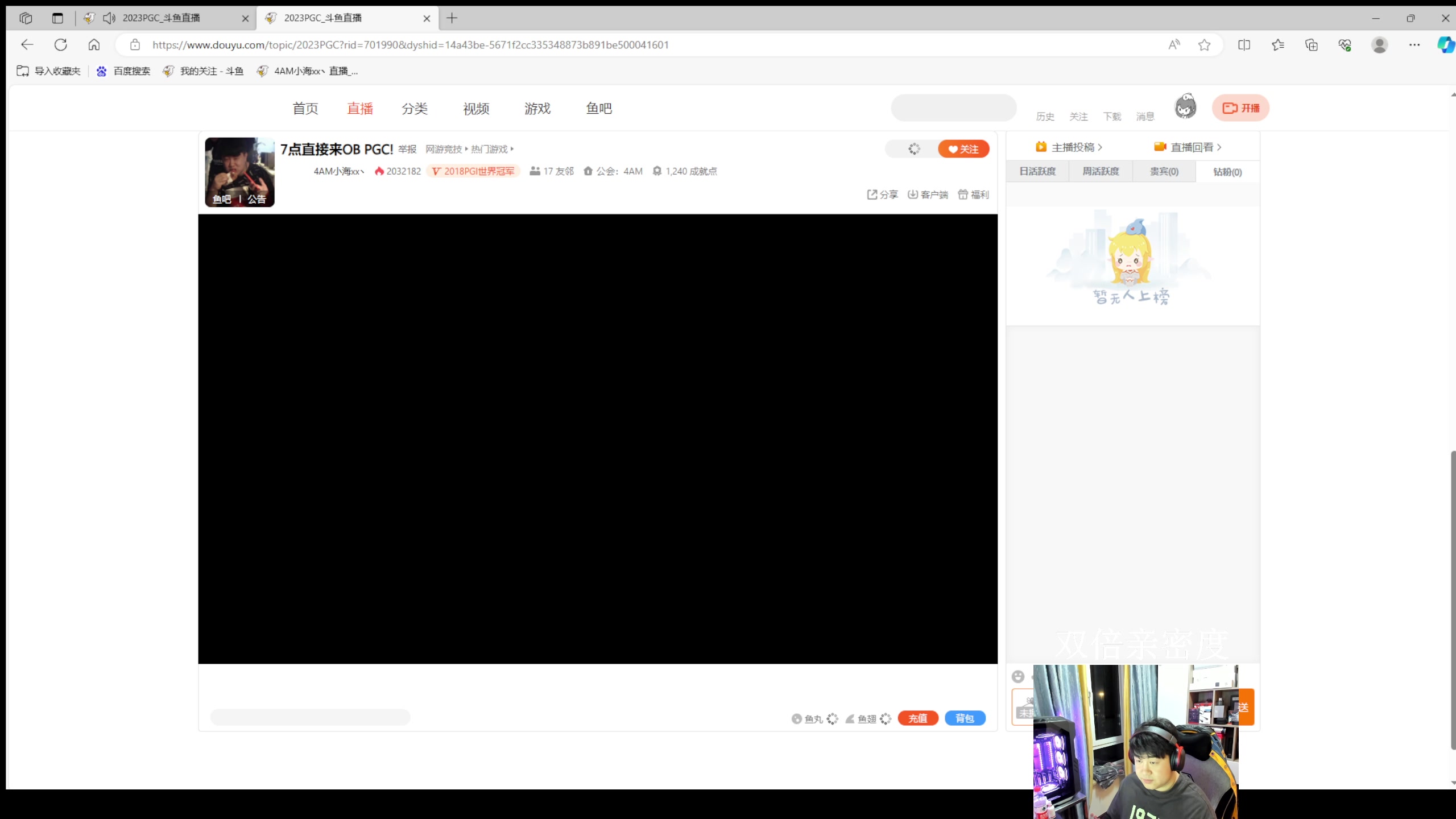This screenshot has width=1456, height=819.
Task: Open 消息 messages in the top bar
Action: (1145, 116)
